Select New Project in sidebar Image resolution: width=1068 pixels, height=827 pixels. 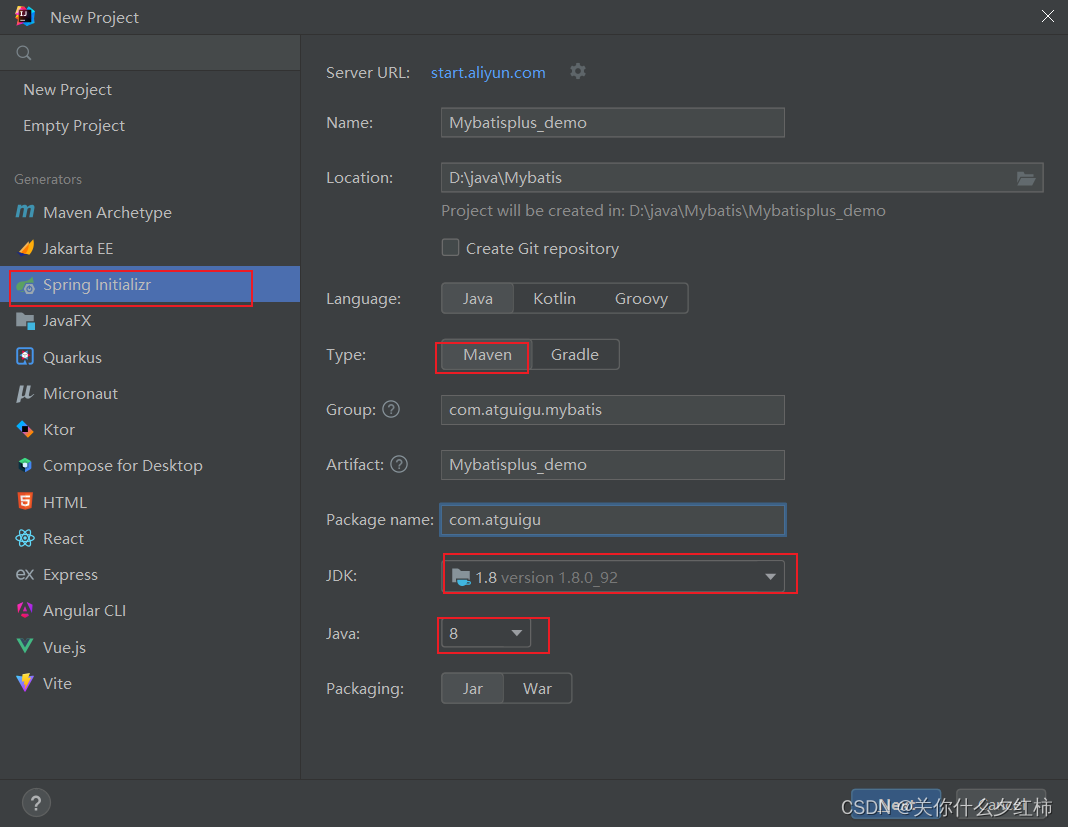150,89
